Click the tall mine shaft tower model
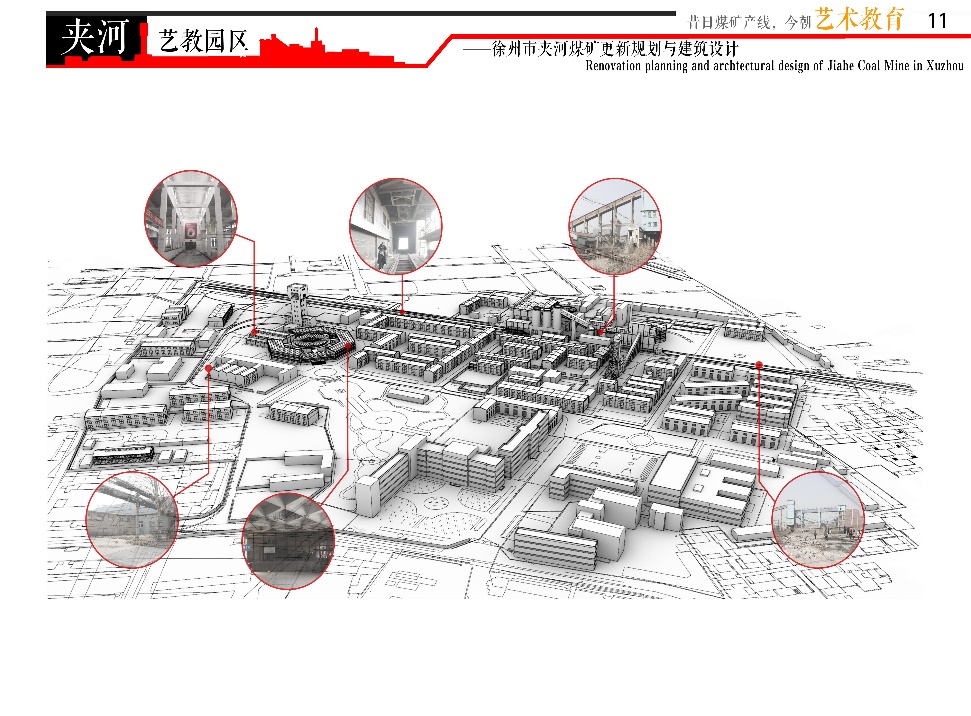The image size is (971, 716). (x=298, y=303)
